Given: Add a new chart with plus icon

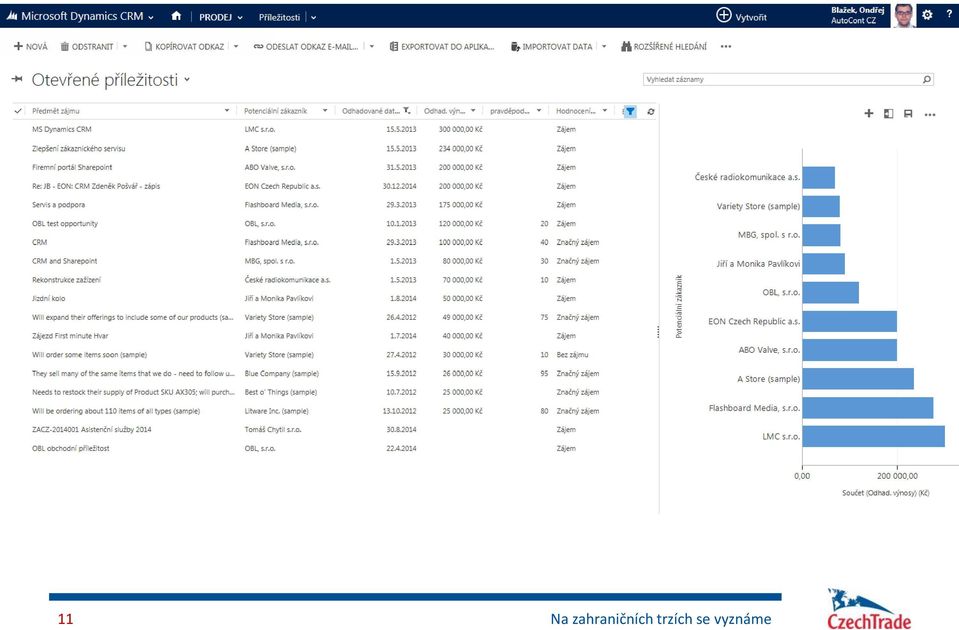Looking at the screenshot, I should 868,113.
